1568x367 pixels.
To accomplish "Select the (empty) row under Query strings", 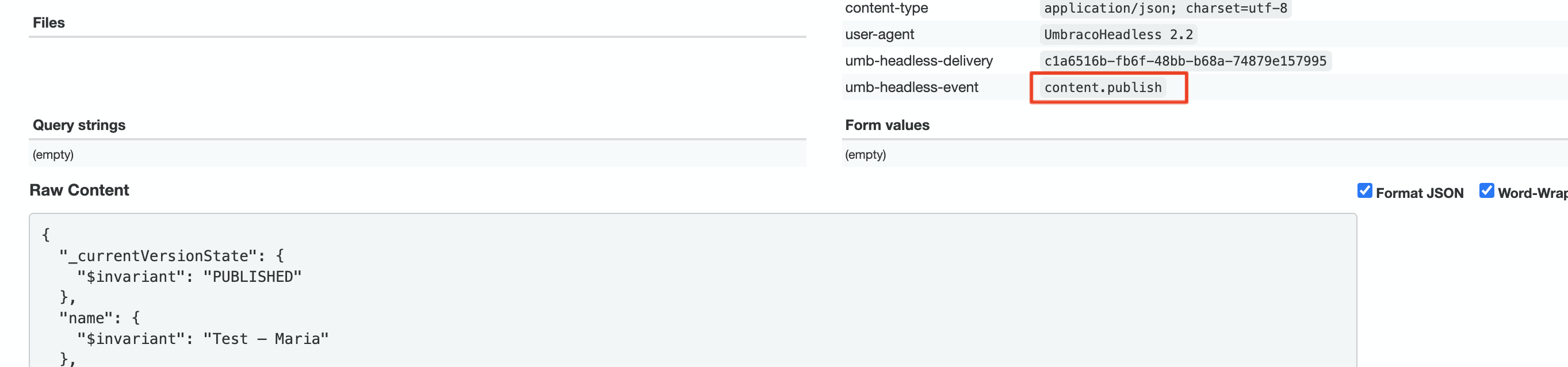I will pyautogui.click(x=53, y=155).
